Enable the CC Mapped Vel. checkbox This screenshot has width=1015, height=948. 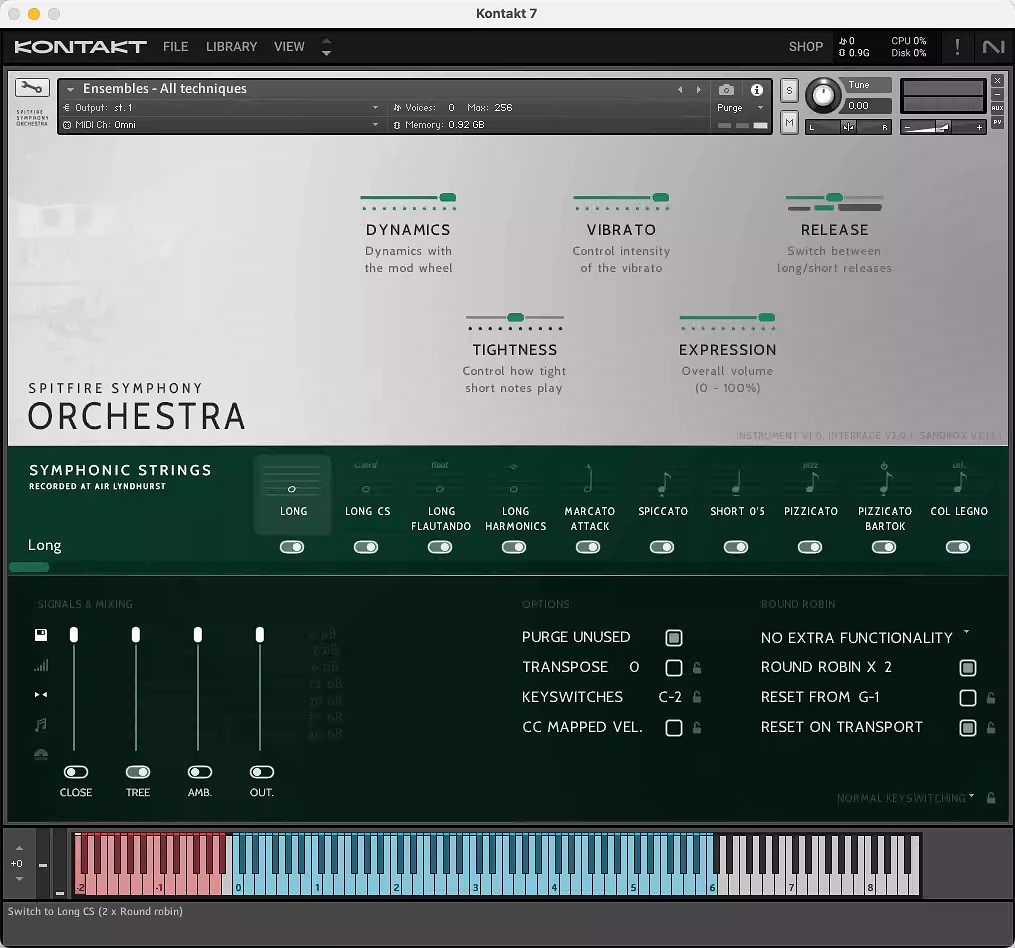pyautogui.click(x=674, y=727)
